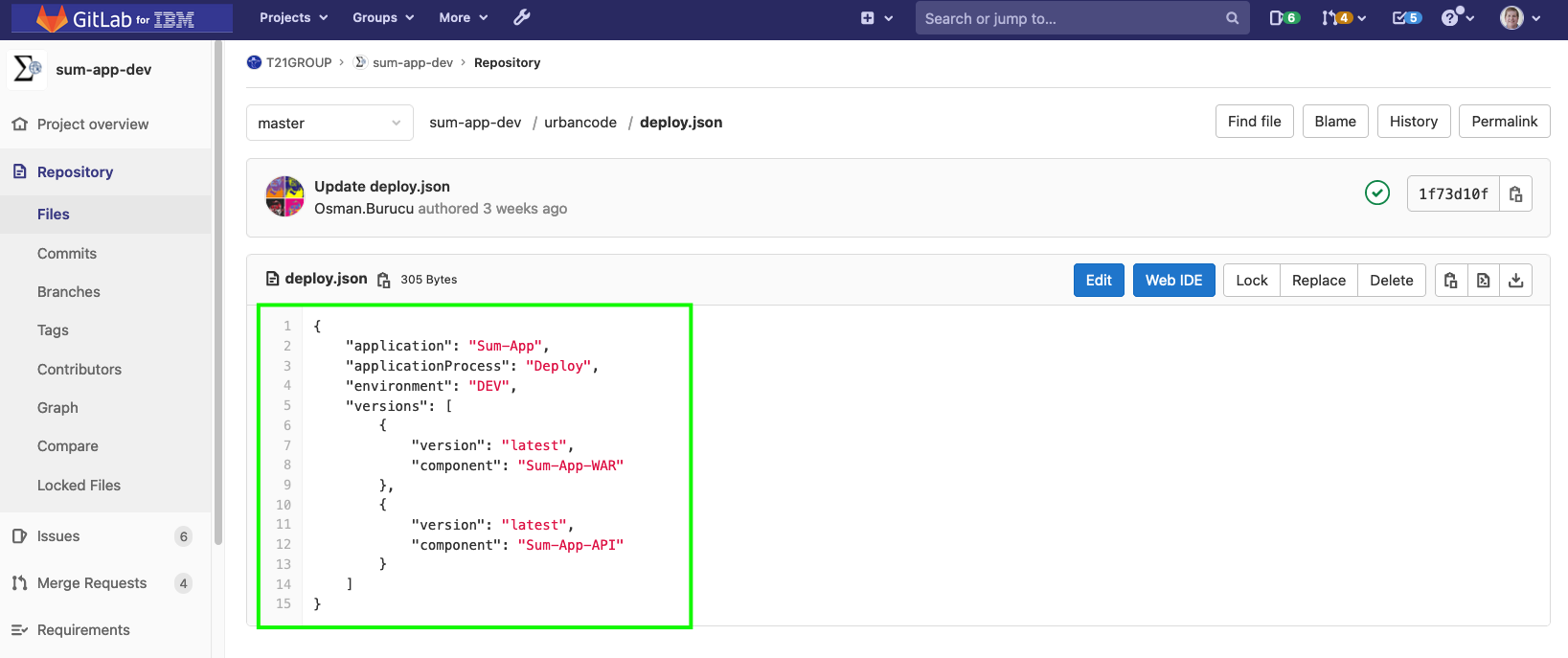The width and height of the screenshot is (1568, 658).
Task: Click the sum-app-dev project avatar
Action: click(x=27, y=69)
